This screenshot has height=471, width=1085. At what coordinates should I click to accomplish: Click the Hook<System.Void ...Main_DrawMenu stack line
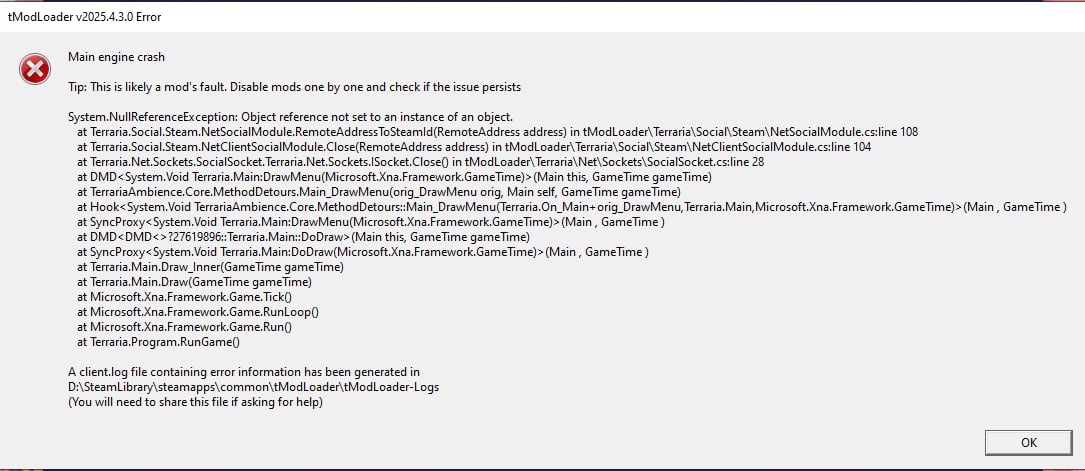coord(571,207)
